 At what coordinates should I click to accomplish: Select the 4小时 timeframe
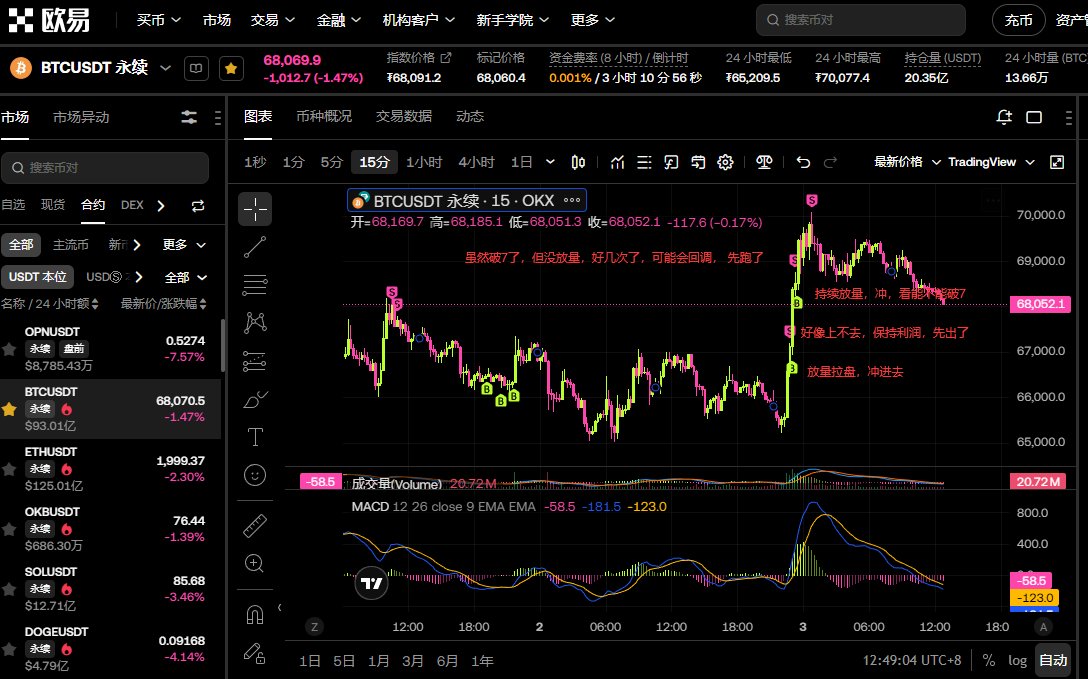[x=476, y=162]
